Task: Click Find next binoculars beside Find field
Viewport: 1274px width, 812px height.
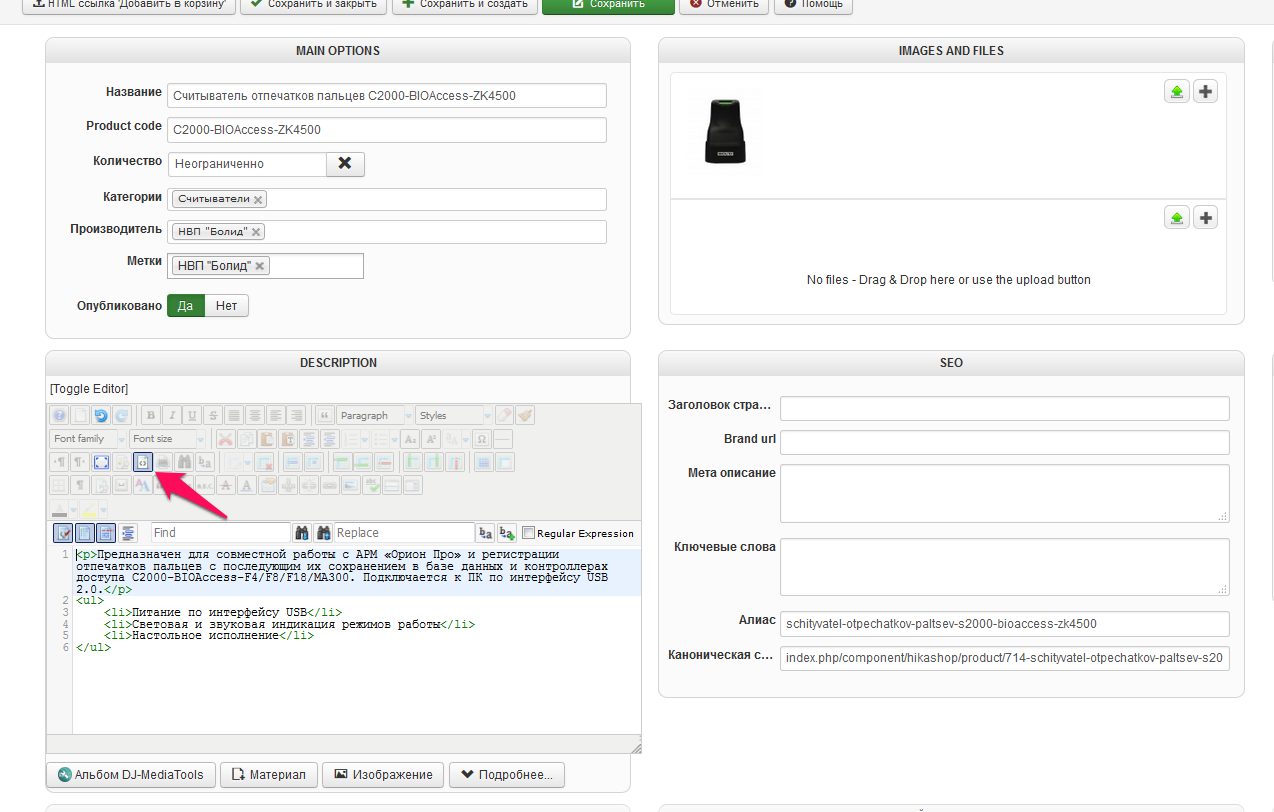Action: pos(302,533)
